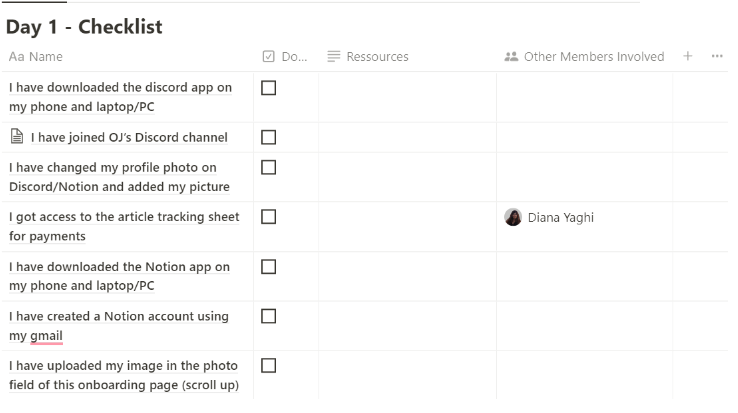
Task: Click the plus icon to add column
Action: pos(688,56)
